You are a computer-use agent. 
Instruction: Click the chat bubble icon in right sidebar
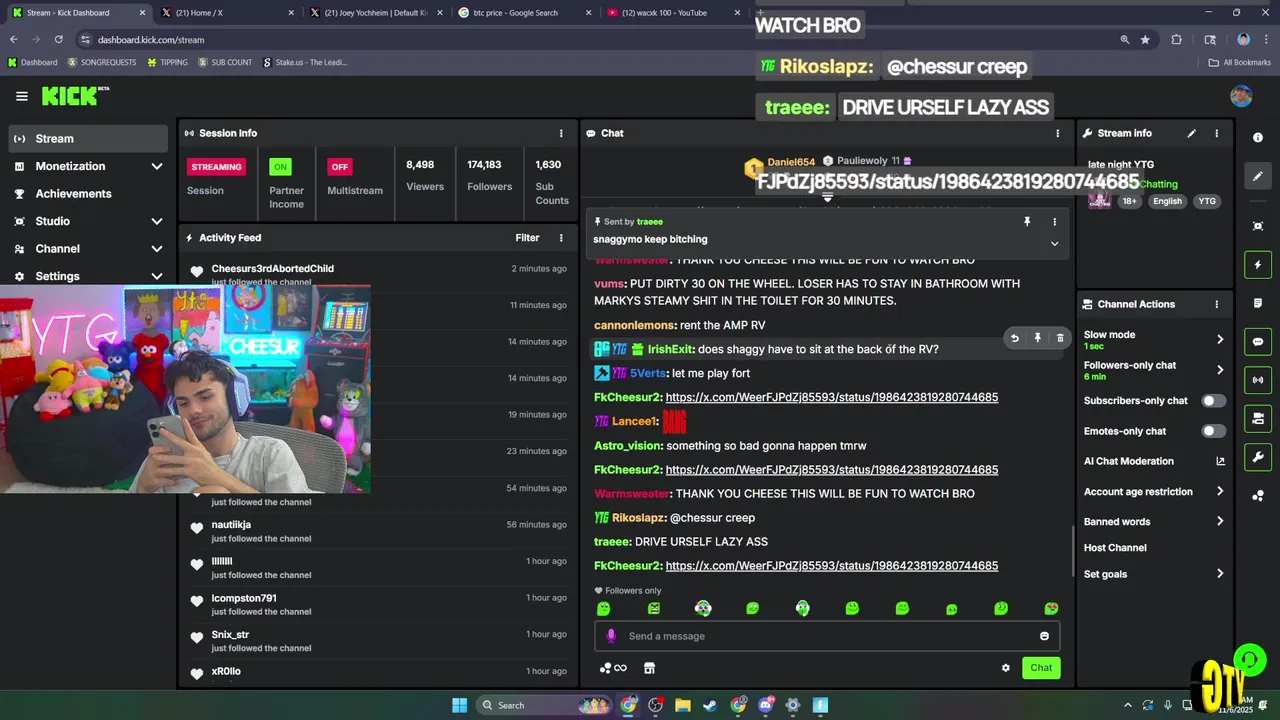click(x=1258, y=342)
